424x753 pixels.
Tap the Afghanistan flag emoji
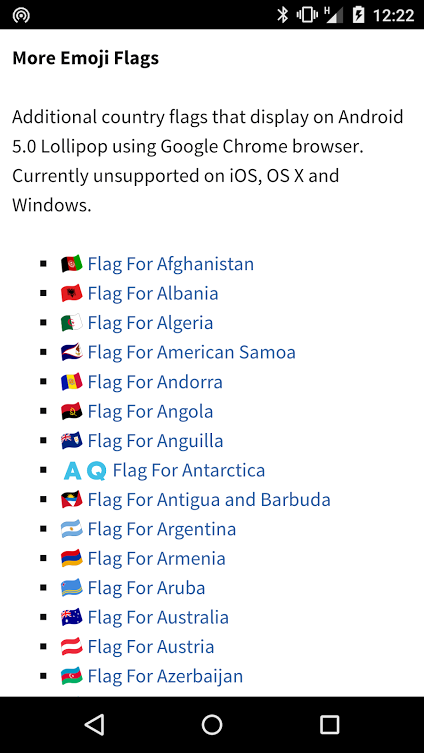pos(72,264)
